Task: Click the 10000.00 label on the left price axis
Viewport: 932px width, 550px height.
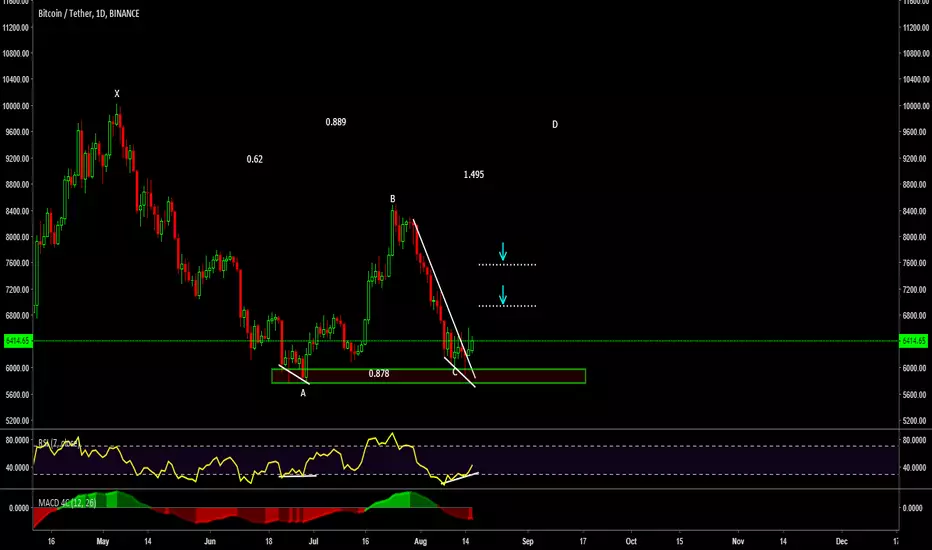Action: coord(17,106)
